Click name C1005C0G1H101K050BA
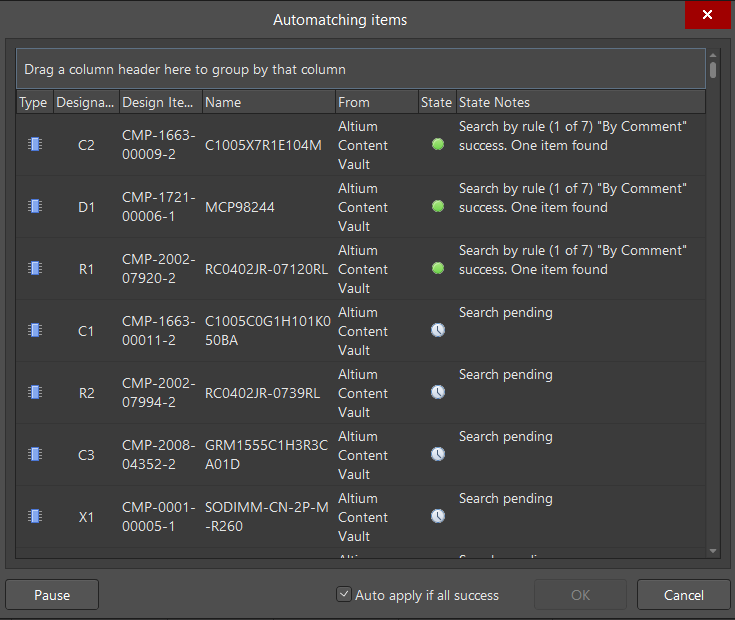735x620 pixels. coord(268,331)
